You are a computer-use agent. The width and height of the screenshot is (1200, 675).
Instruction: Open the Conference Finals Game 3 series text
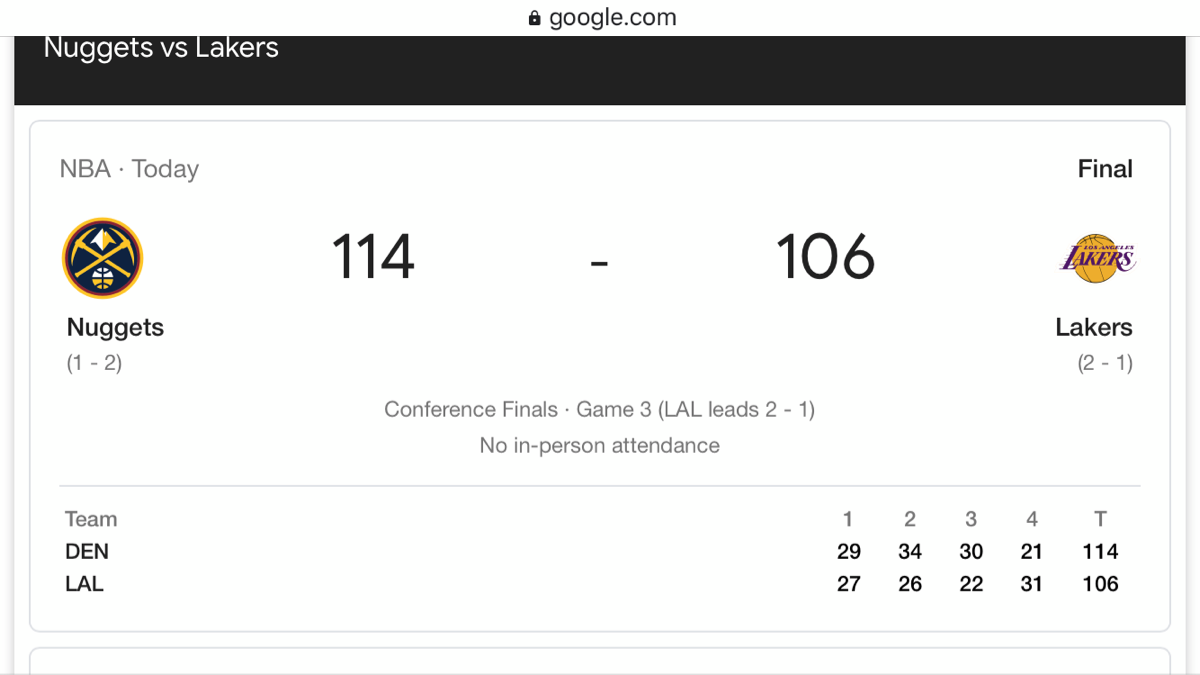[599, 409]
